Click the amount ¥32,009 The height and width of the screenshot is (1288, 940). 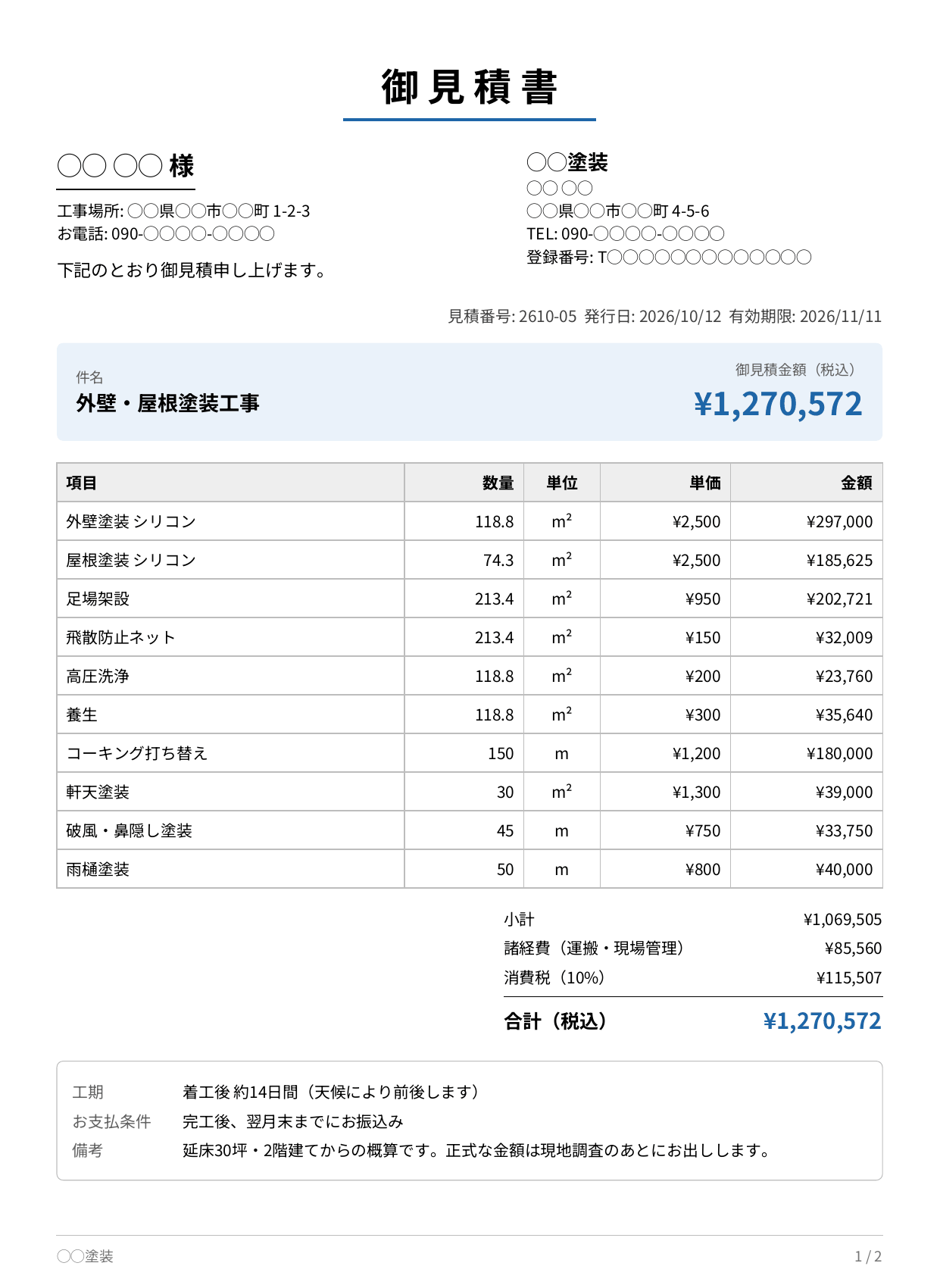coord(844,637)
